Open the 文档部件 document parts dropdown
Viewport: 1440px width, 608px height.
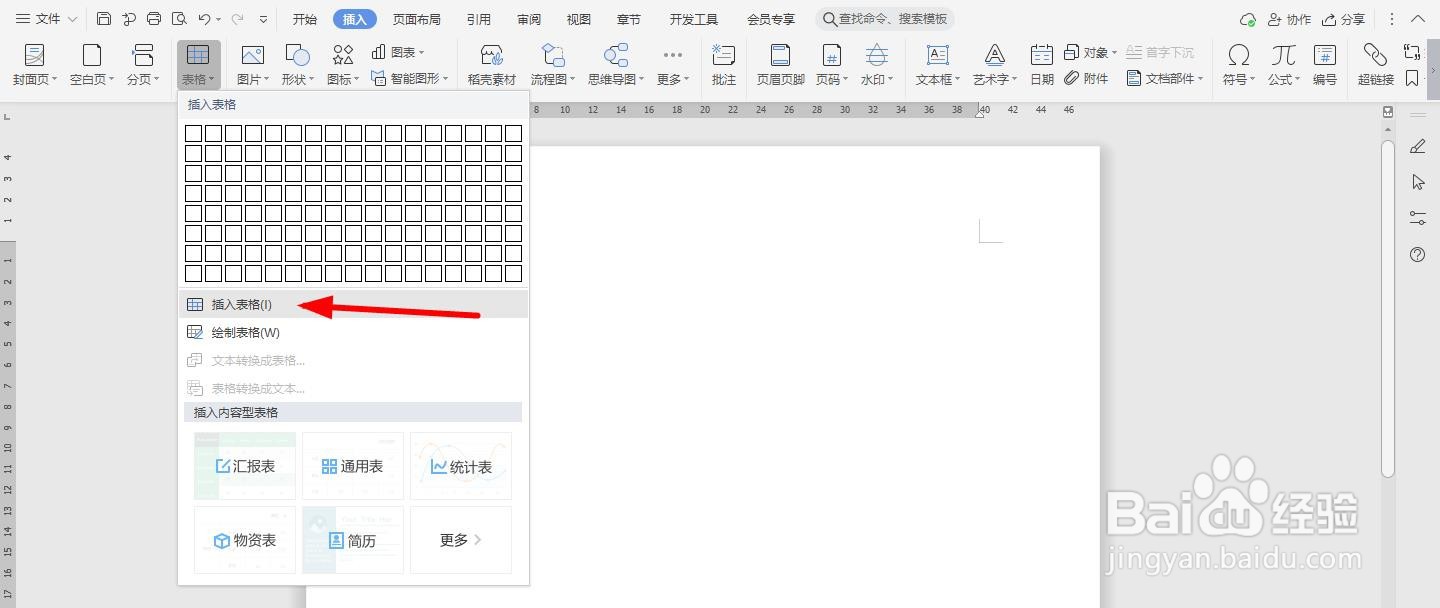1167,78
